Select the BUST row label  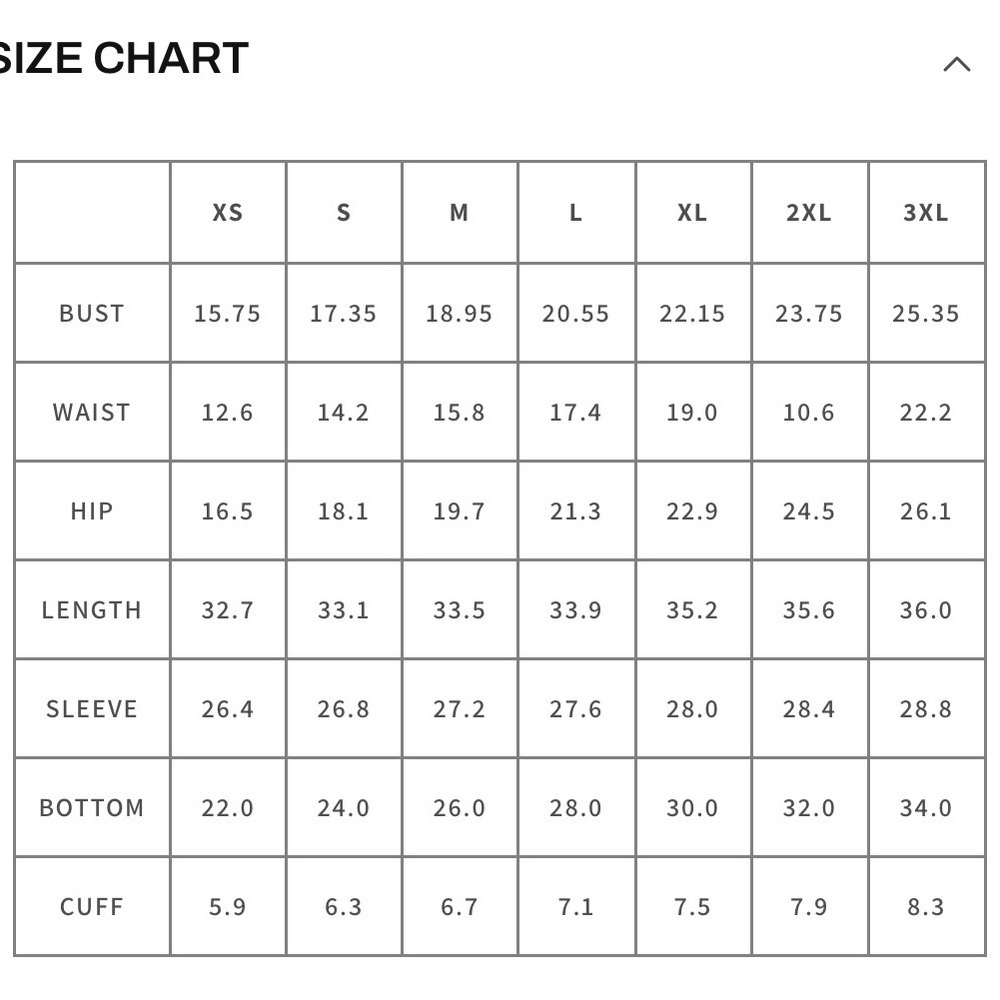pyautogui.click(x=92, y=313)
